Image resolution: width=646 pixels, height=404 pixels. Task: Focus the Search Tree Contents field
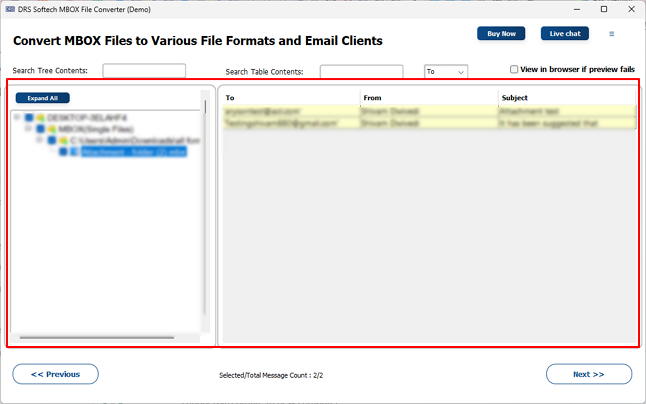click(x=144, y=70)
